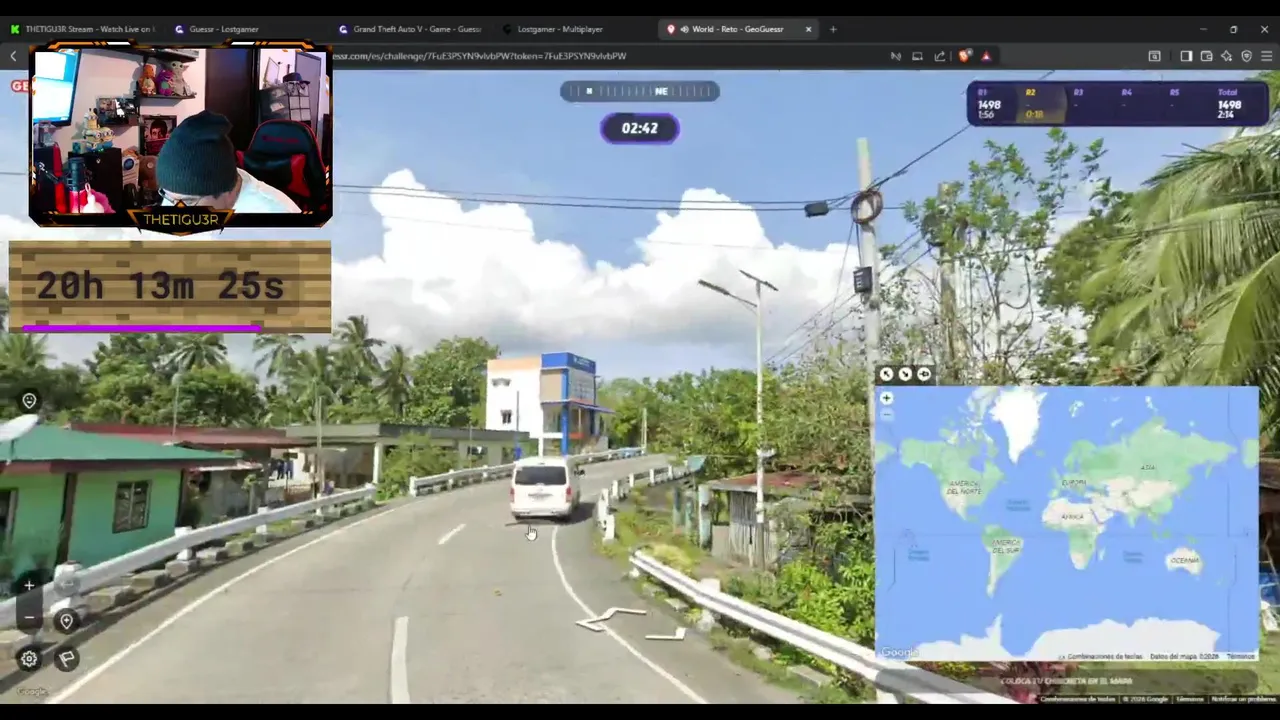Screen dimensions: 1280x720
Task: Select the World - Reto - GeoGuessr tab
Action: coord(738,29)
